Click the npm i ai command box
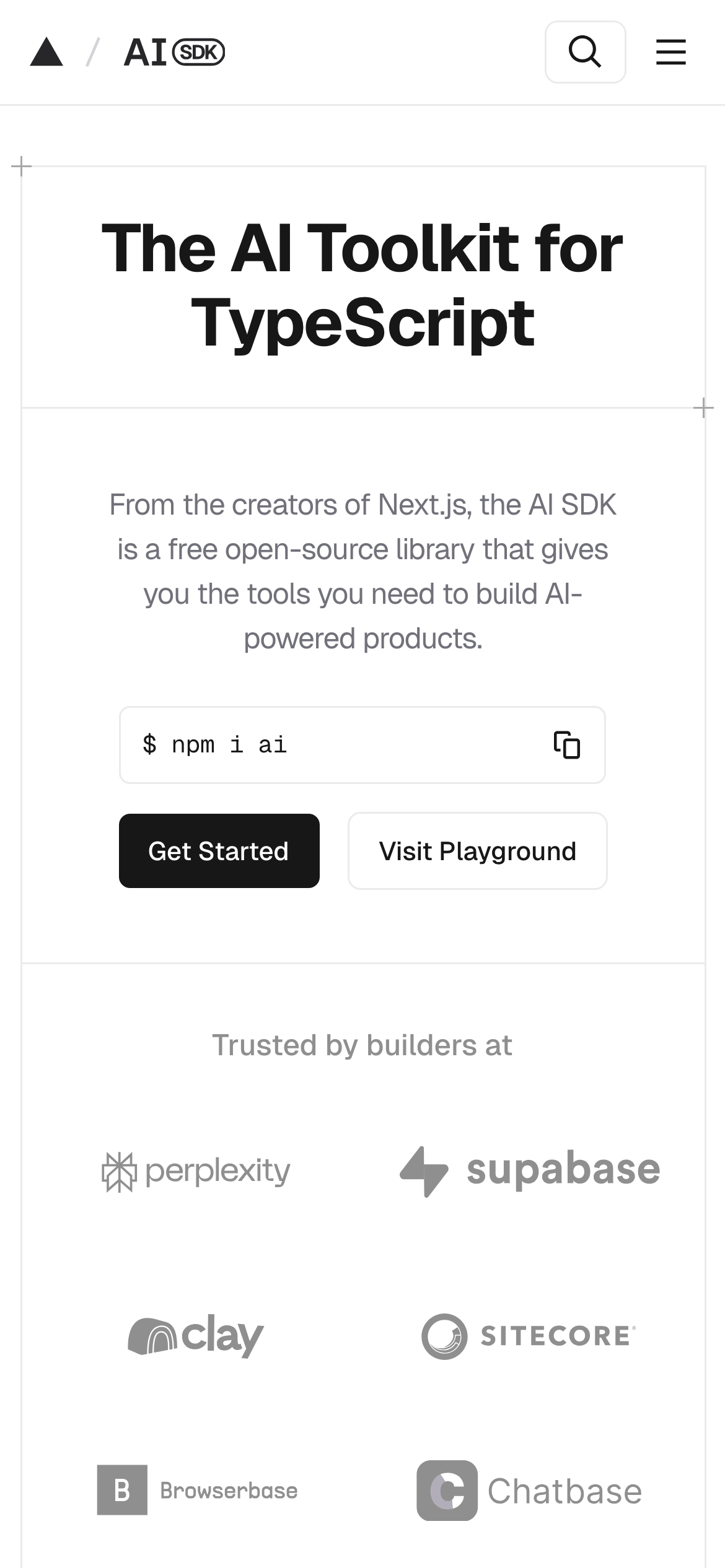The width and height of the screenshot is (725, 1568). pos(335,745)
